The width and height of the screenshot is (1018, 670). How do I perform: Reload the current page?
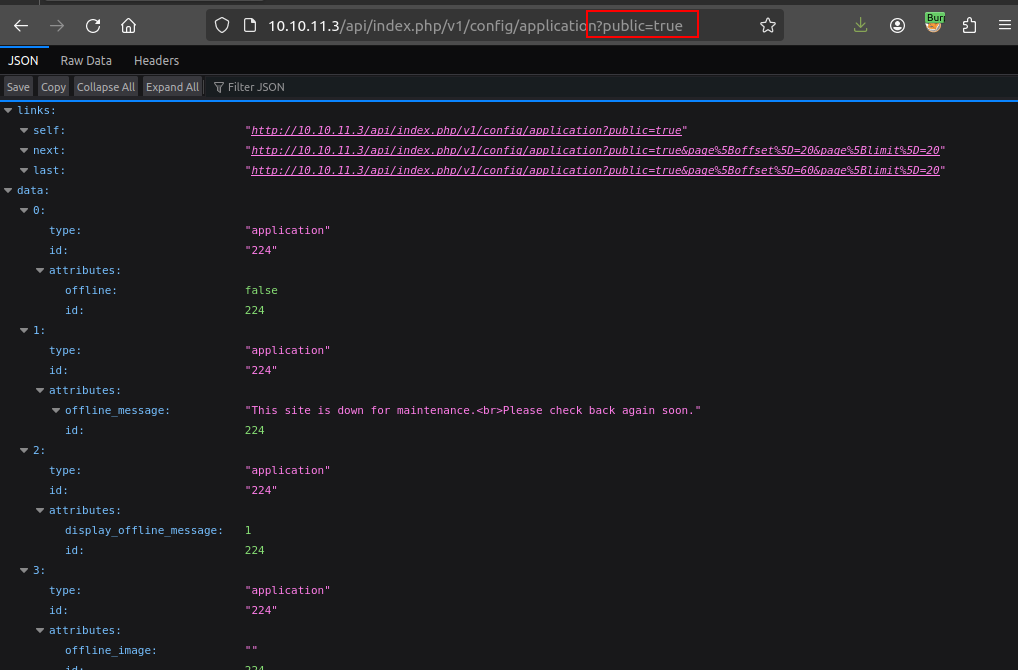point(93,26)
